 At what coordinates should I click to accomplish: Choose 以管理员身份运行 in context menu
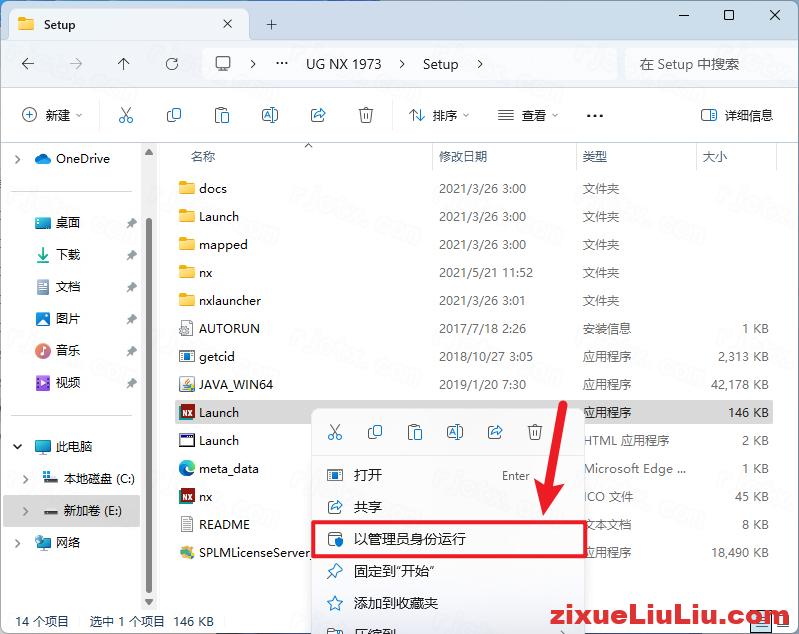pyautogui.click(x=447, y=539)
